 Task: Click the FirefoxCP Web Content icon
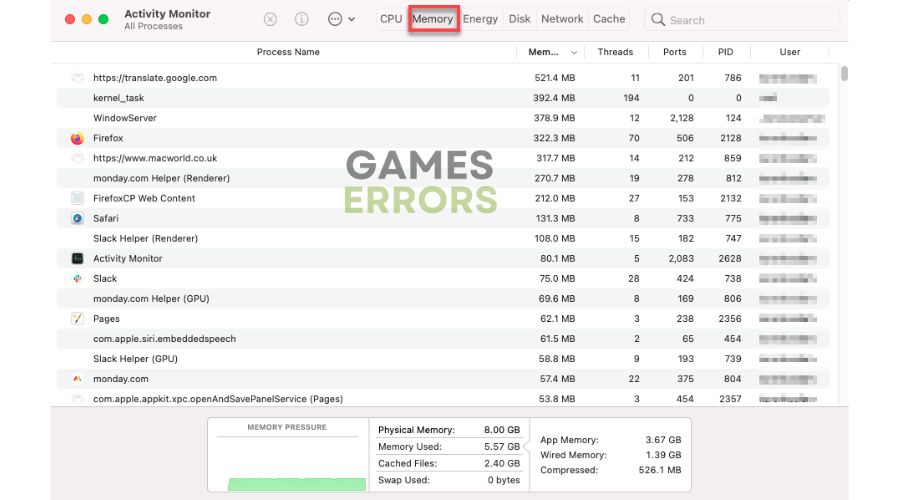(x=77, y=199)
